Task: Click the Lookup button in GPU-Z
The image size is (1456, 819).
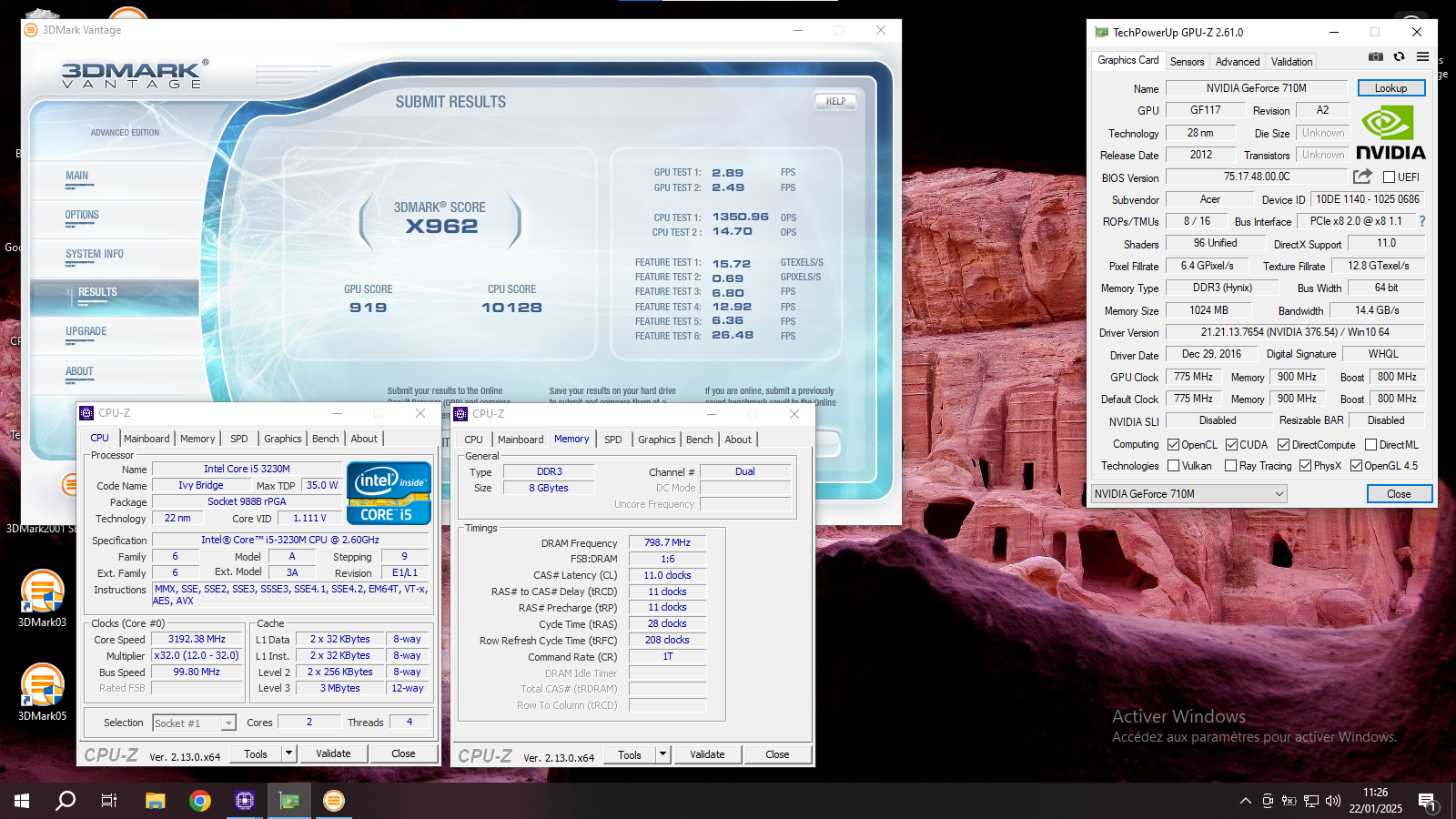Action: click(x=1390, y=88)
